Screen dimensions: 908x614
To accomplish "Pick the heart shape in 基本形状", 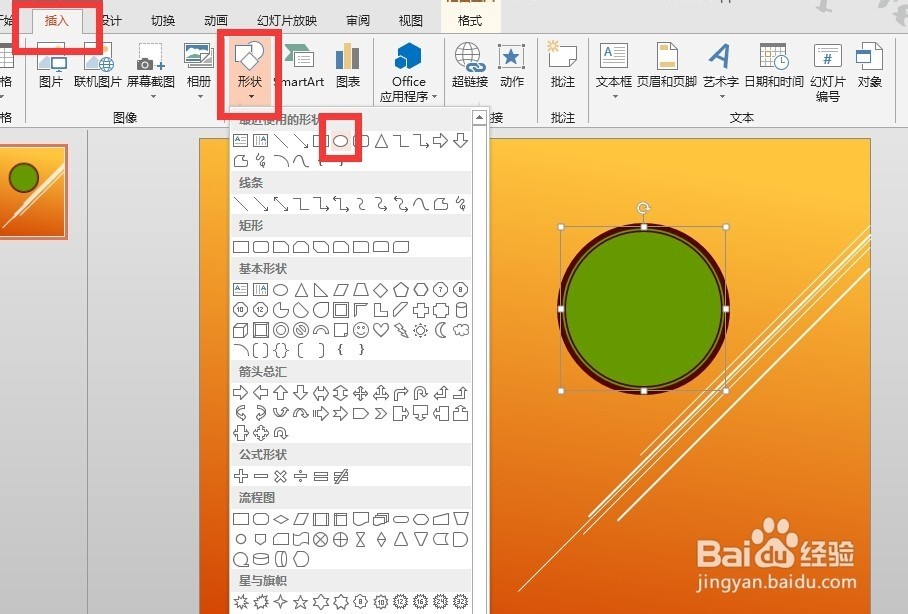I will [380, 330].
